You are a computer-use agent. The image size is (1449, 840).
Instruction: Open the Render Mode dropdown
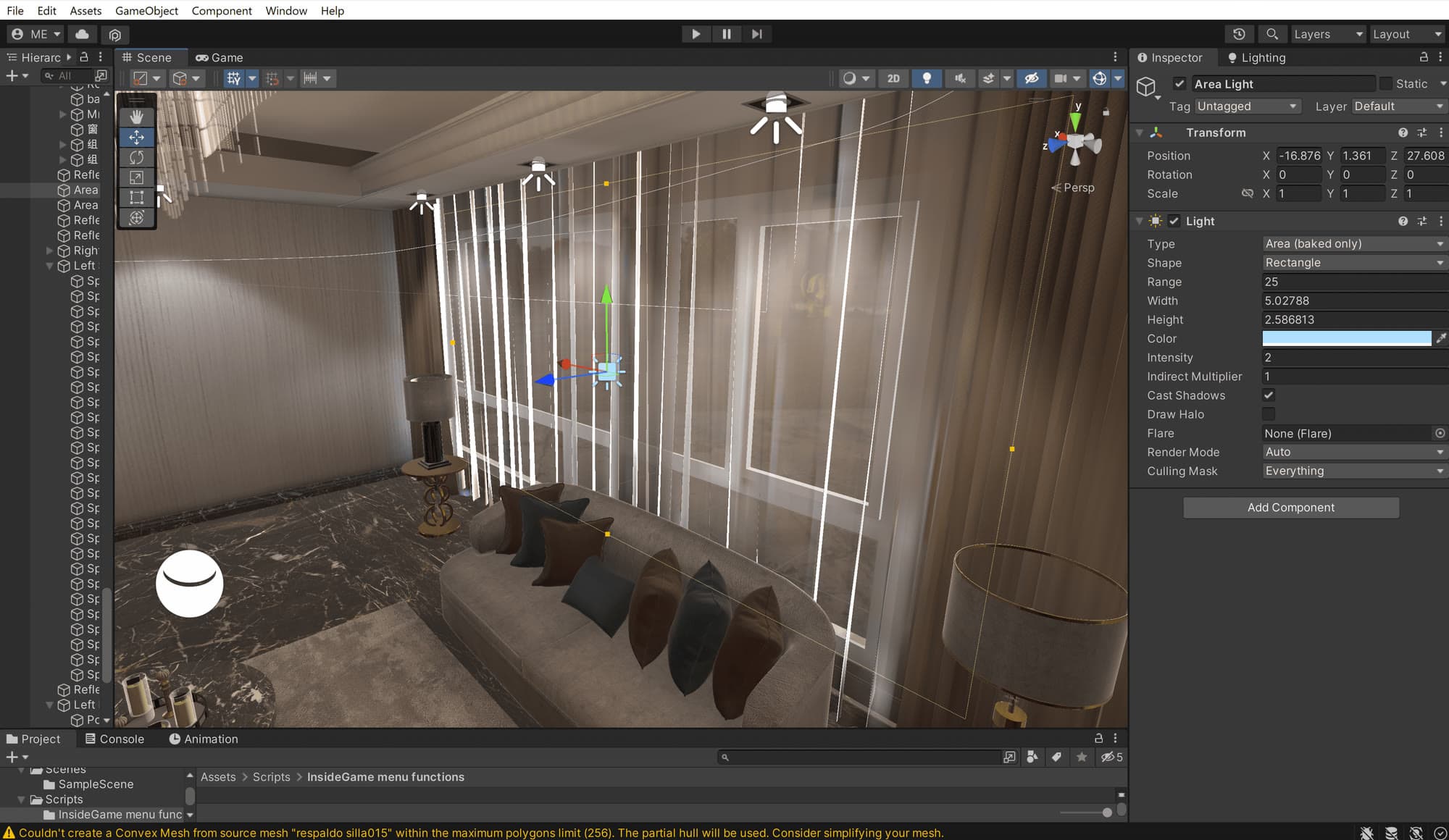click(x=1354, y=452)
